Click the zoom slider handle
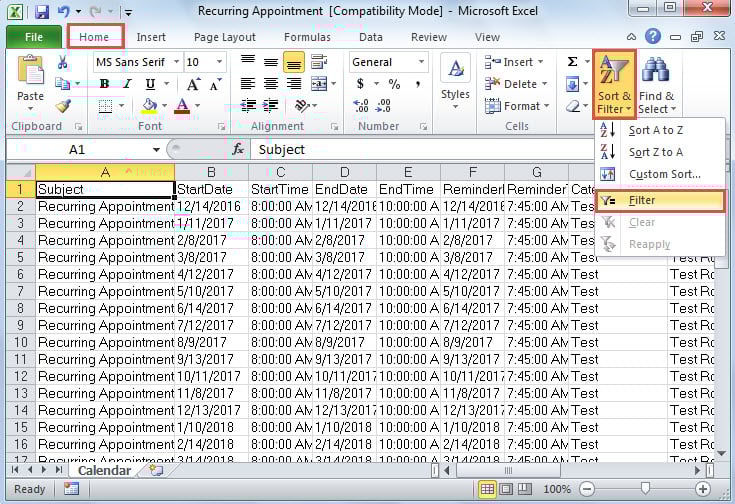Screen dimensions: 735x504 coord(645,489)
